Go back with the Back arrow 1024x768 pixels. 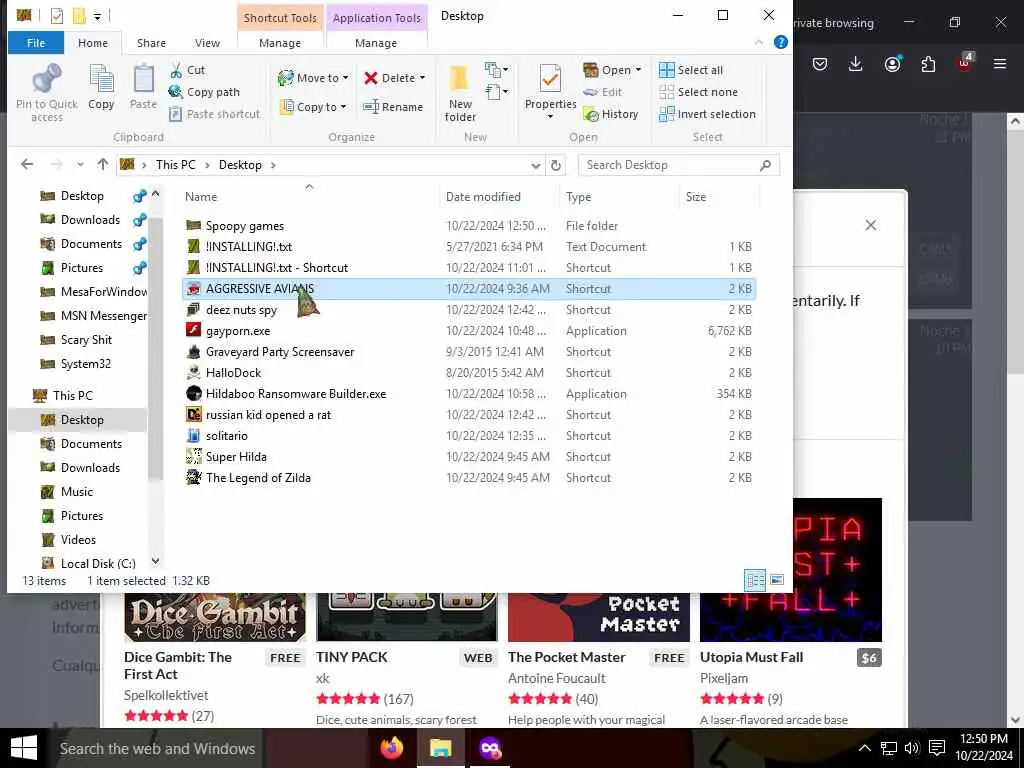(x=27, y=165)
